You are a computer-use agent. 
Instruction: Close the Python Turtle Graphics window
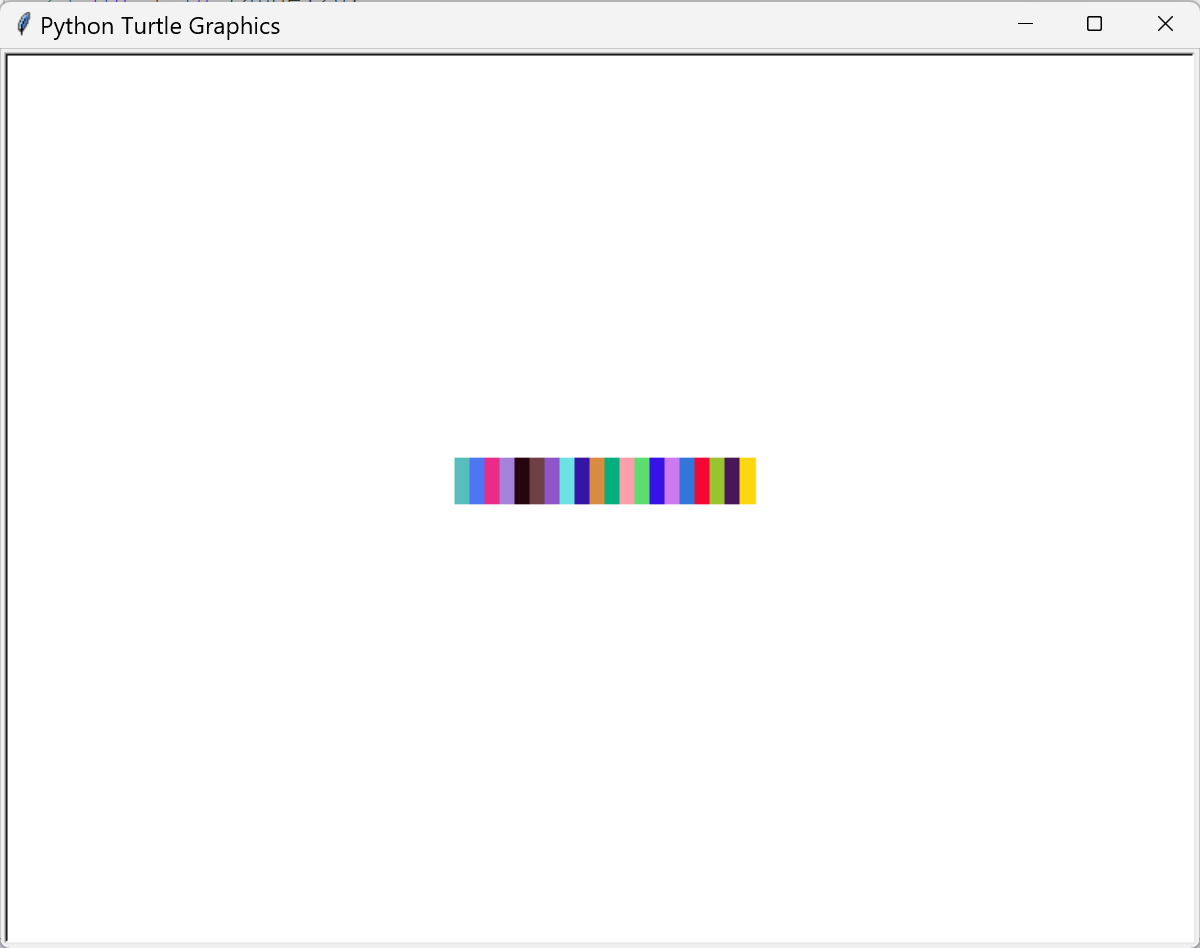click(1165, 24)
